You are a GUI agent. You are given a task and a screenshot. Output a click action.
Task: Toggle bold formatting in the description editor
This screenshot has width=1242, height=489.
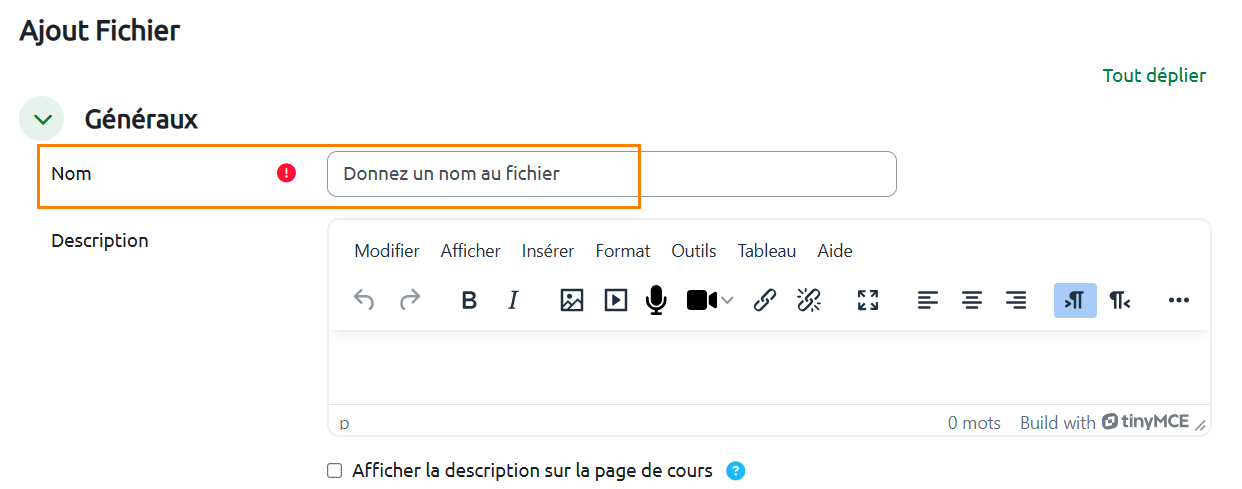(468, 300)
